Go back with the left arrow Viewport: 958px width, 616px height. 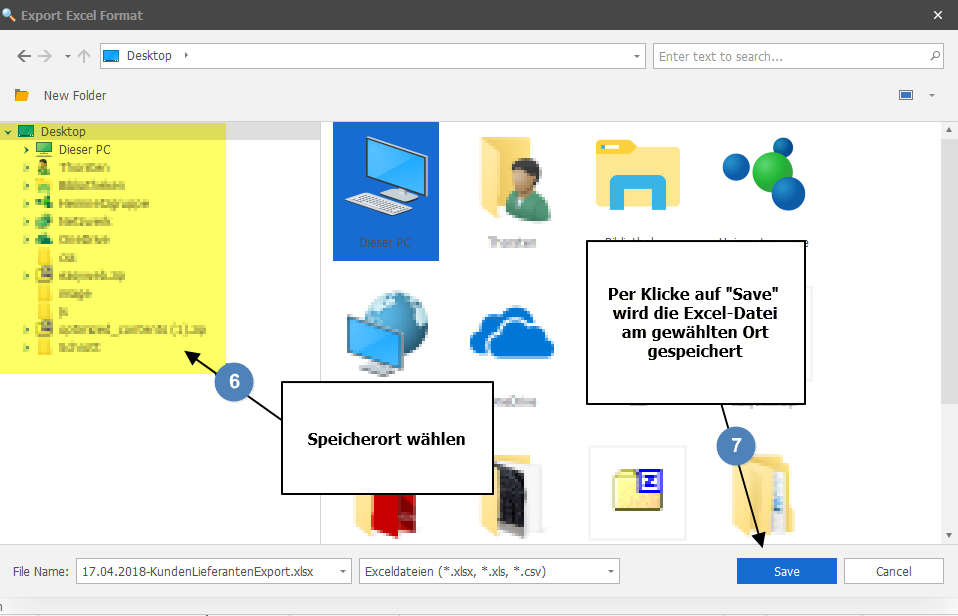pos(24,56)
